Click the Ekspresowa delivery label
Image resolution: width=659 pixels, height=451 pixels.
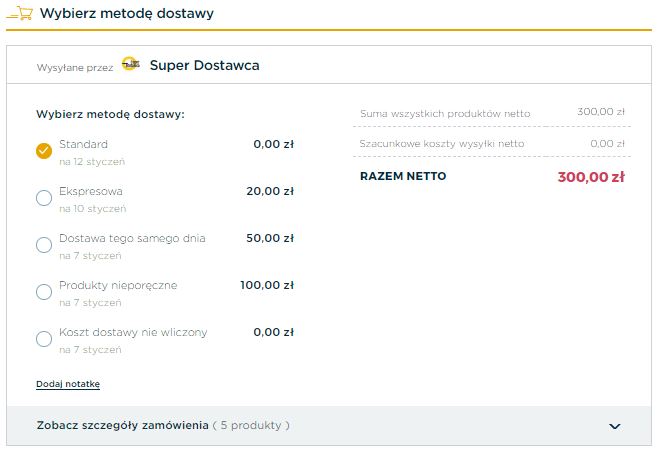coord(91,191)
